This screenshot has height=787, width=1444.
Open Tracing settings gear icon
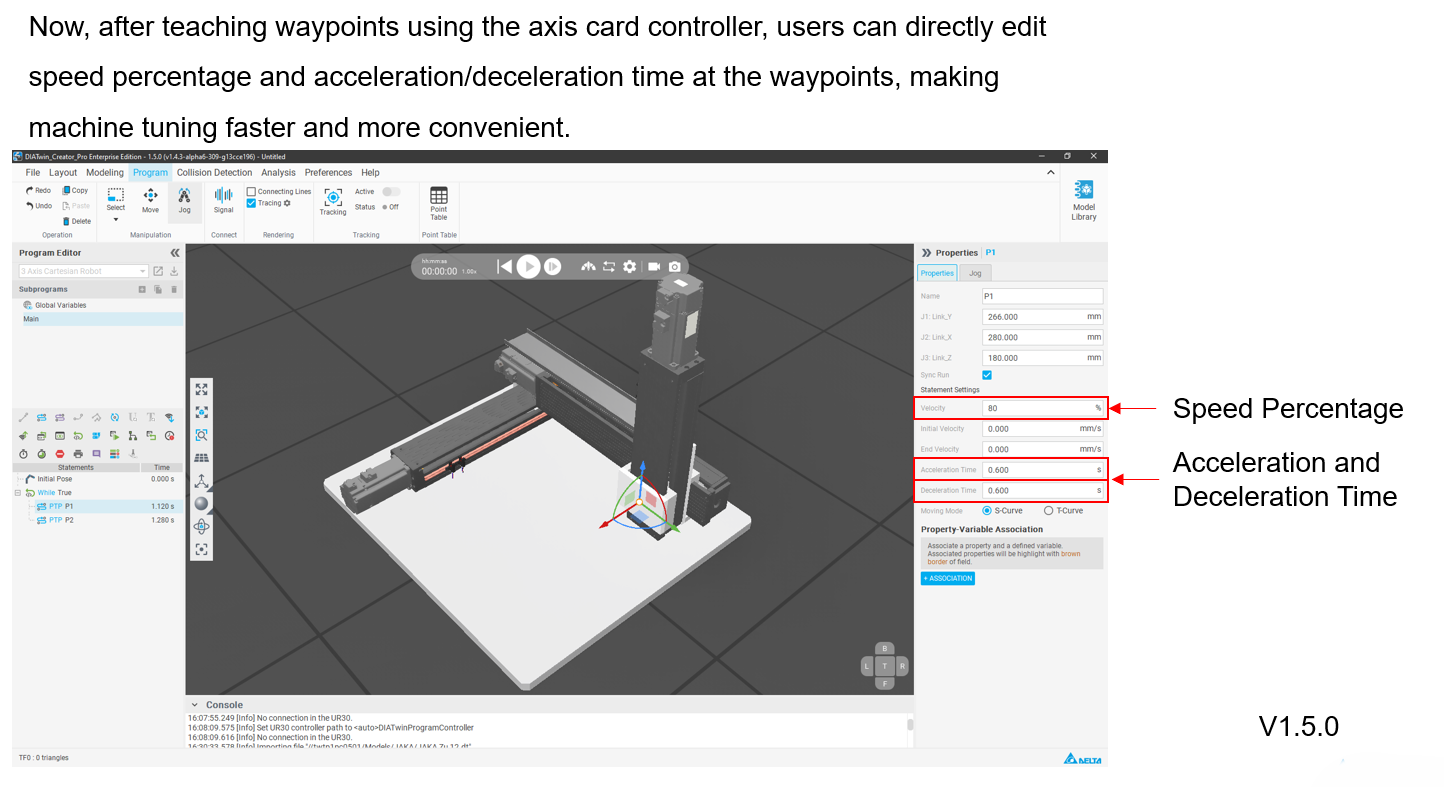click(287, 203)
